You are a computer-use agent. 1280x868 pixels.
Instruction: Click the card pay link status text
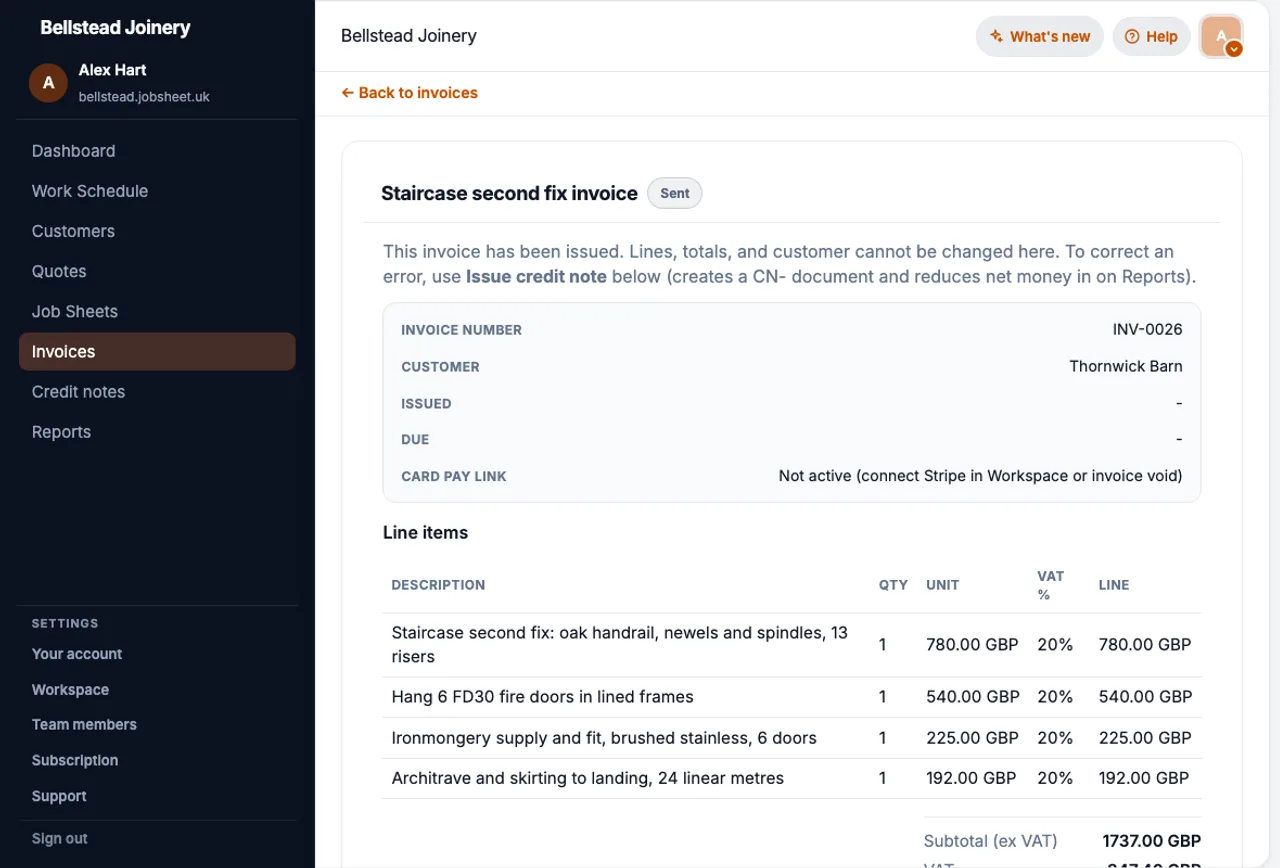click(x=980, y=476)
